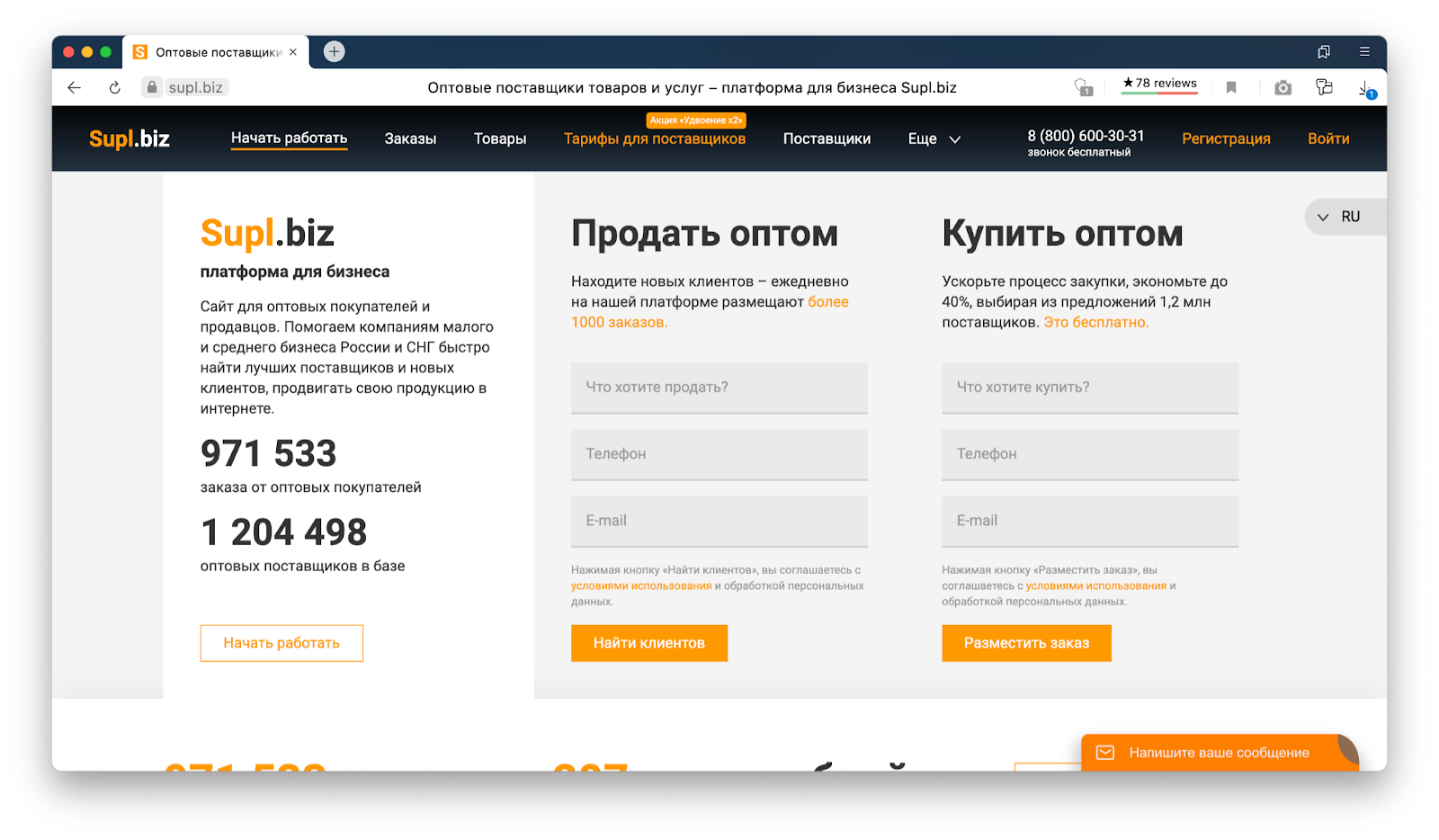Screen dimensions: 1439x840
Task: Click the chat envelope icon
Action: pos(1105,753)
